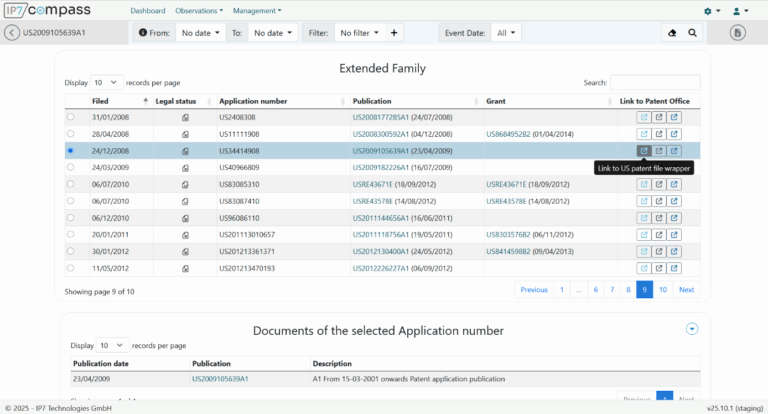Open the Management menu
768x414 pixels.
click(x=256, y=11)
